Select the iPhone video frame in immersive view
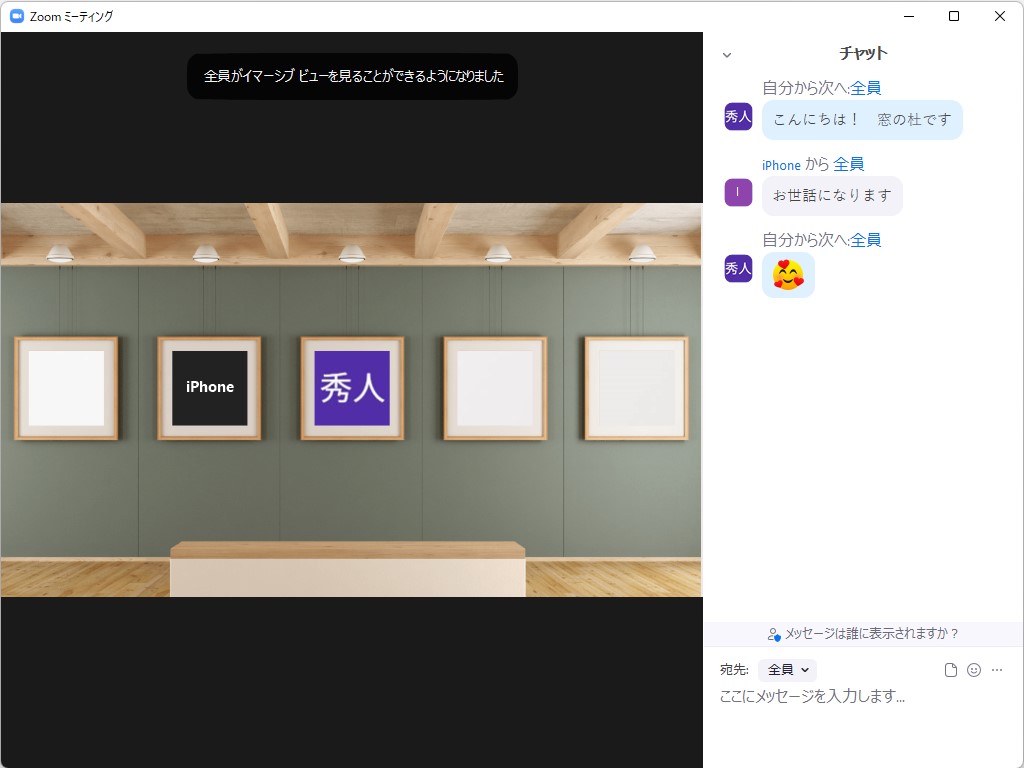1024x768 pixels. pyautogui.click(x=208, y=387)
